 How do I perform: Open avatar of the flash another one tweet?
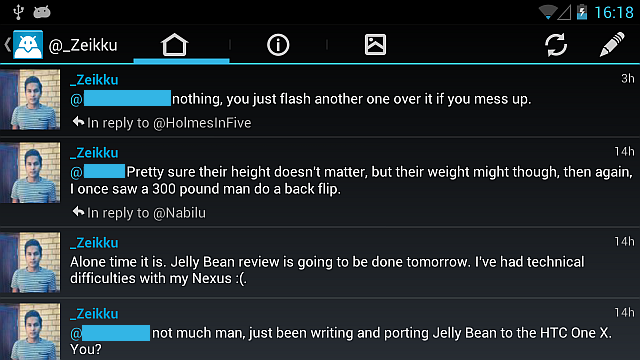[x=30, y=99]
